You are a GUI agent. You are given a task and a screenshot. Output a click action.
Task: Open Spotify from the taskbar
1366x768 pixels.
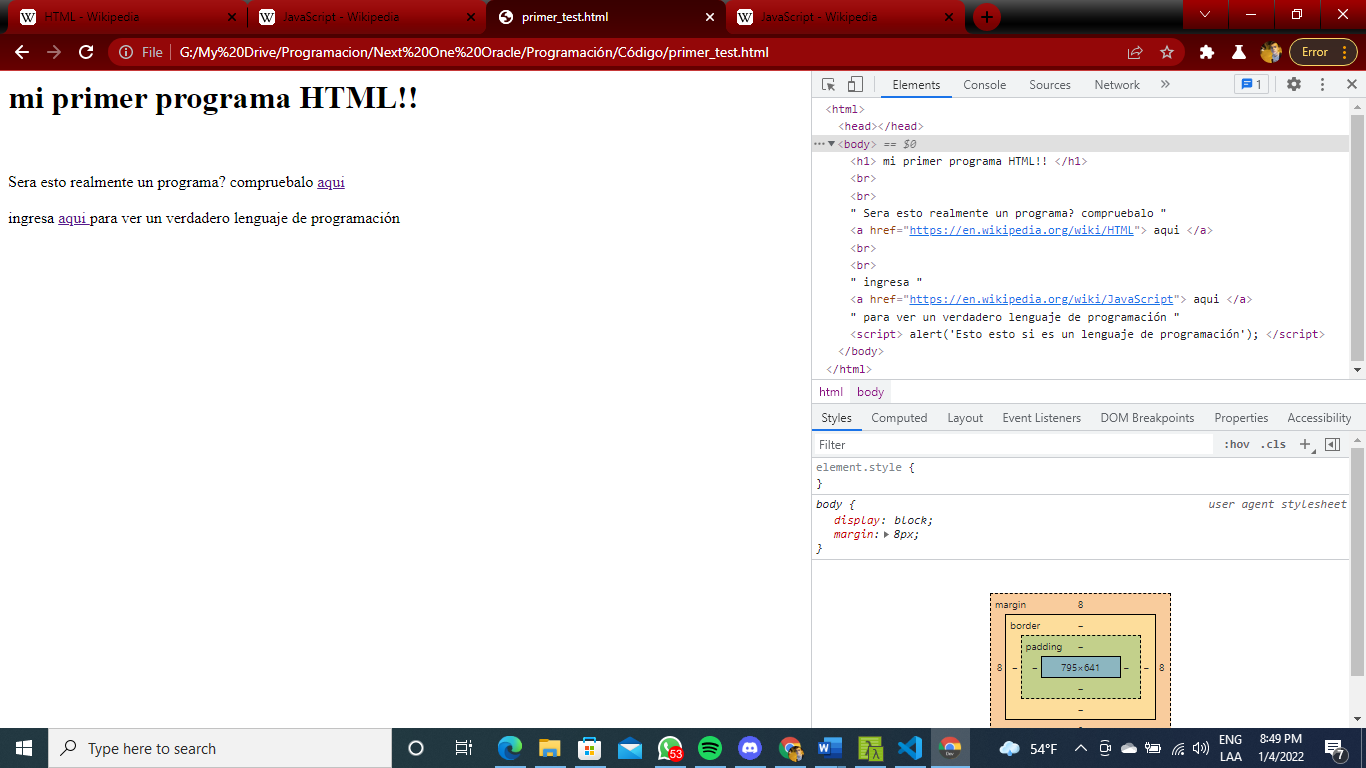click(709, 748)
